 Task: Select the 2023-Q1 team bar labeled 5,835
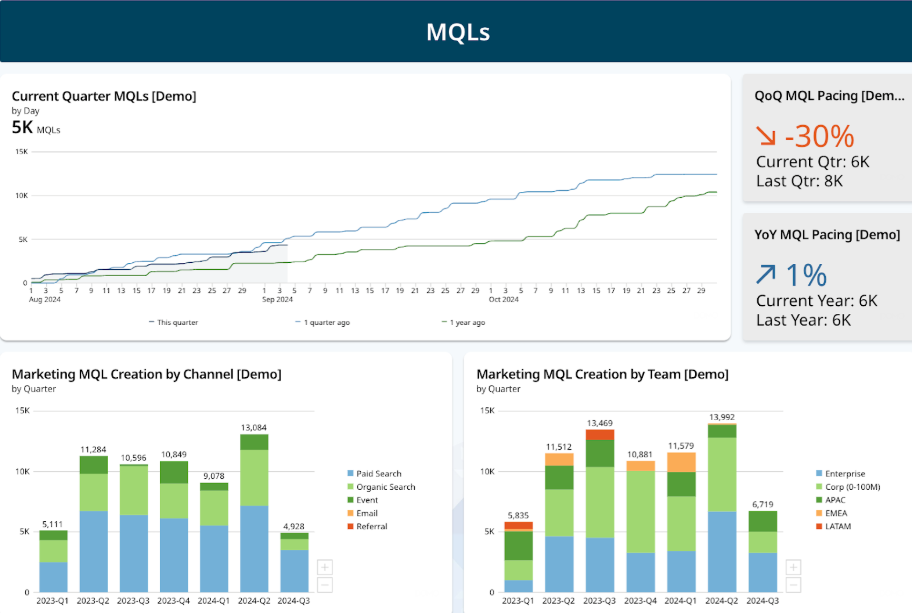pos(518,557)
